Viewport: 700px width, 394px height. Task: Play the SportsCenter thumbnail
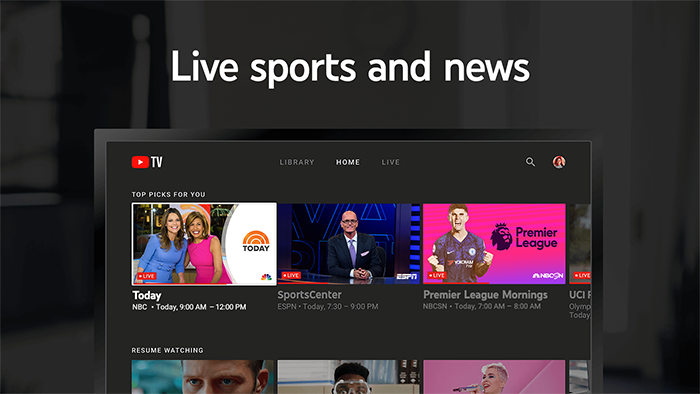click(x=349, y=244)
